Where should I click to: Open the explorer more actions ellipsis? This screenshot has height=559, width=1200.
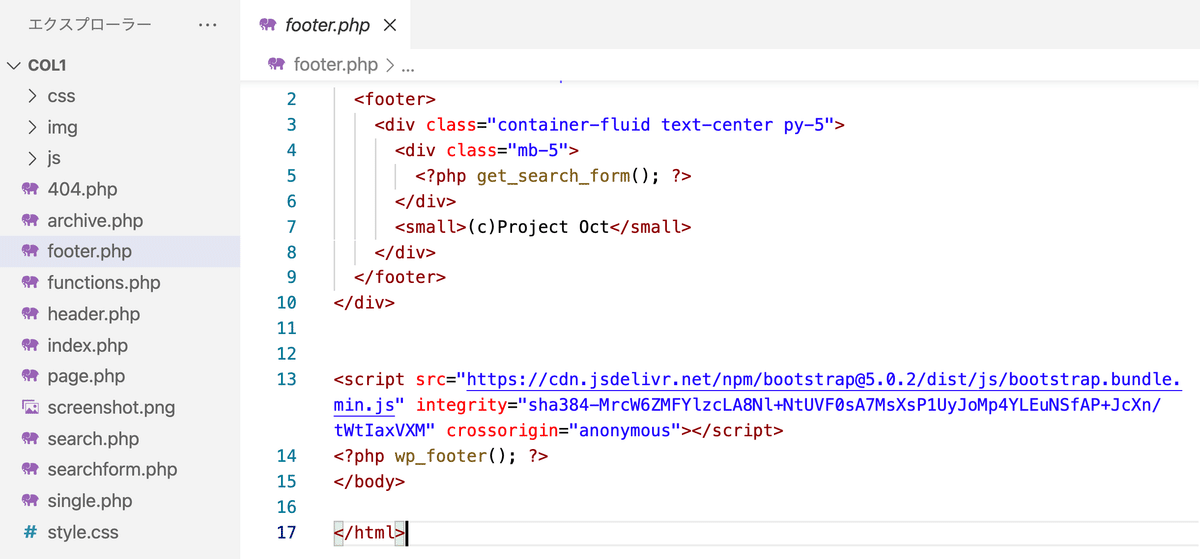click(207, 25)
